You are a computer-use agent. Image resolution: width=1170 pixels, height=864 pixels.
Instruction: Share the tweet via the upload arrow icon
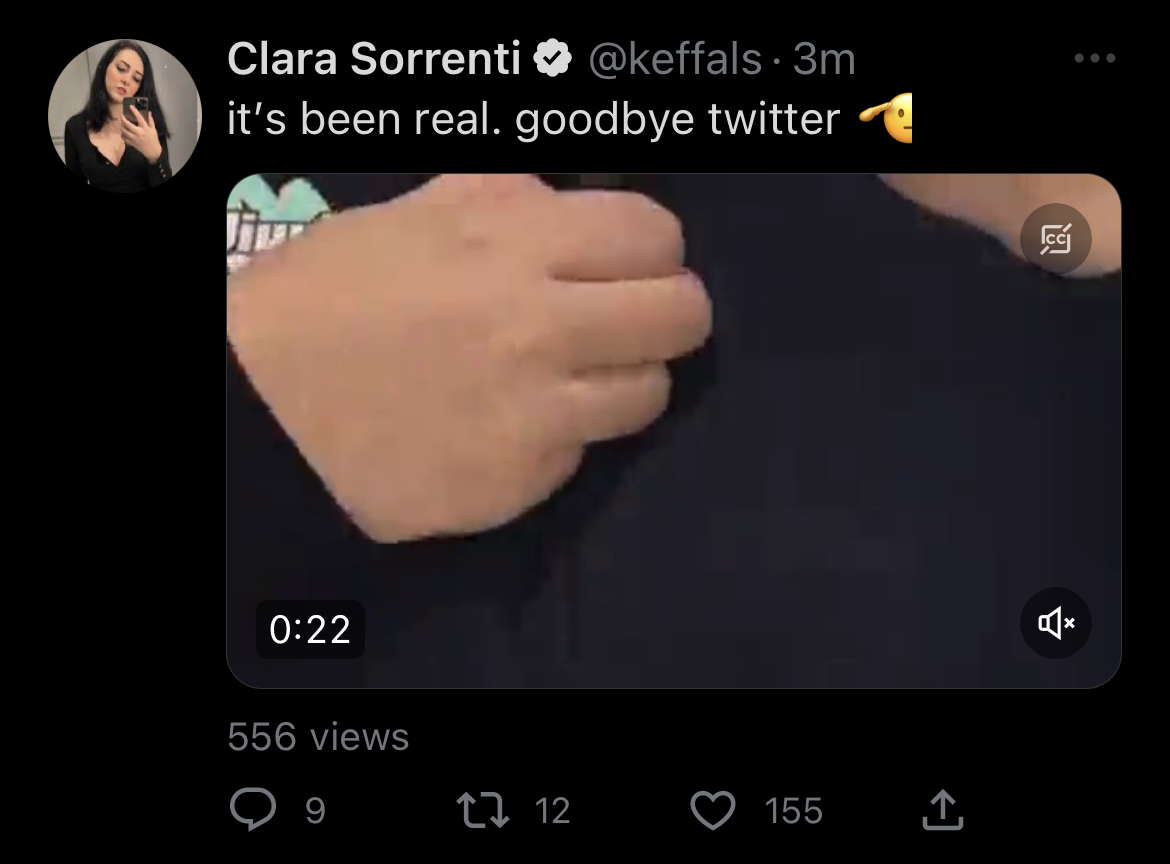coord(943,810)
